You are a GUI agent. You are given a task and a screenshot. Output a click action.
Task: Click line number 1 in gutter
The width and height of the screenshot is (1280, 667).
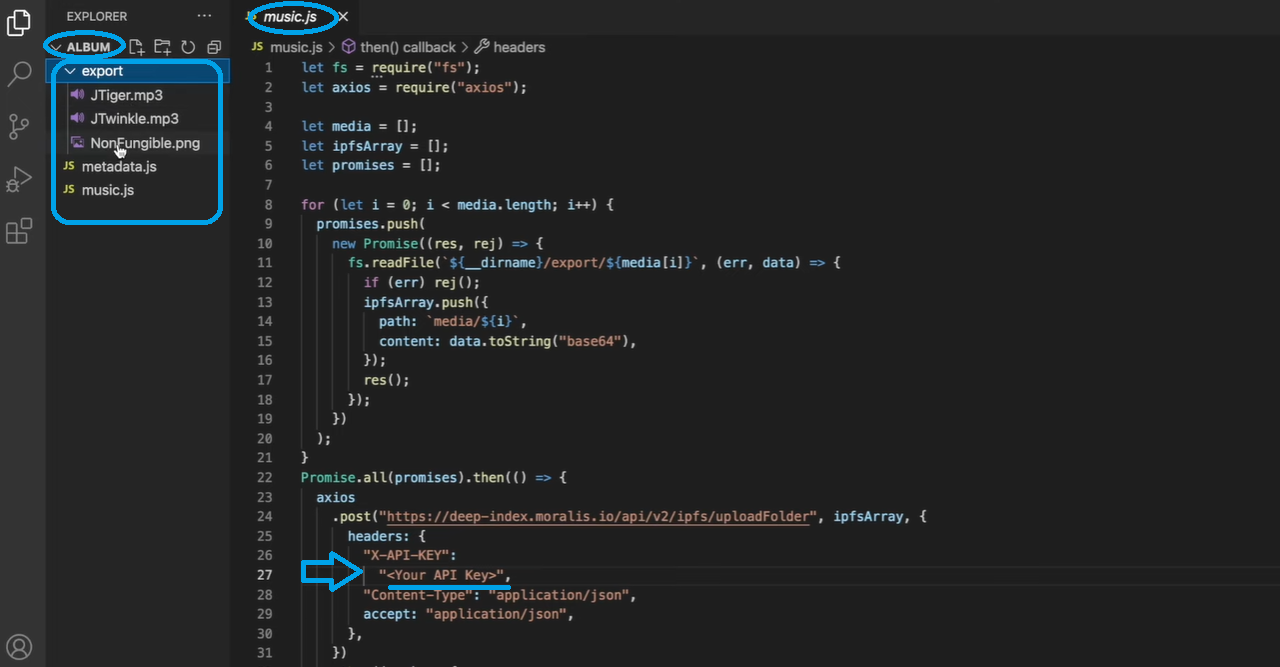pos(268,68)
